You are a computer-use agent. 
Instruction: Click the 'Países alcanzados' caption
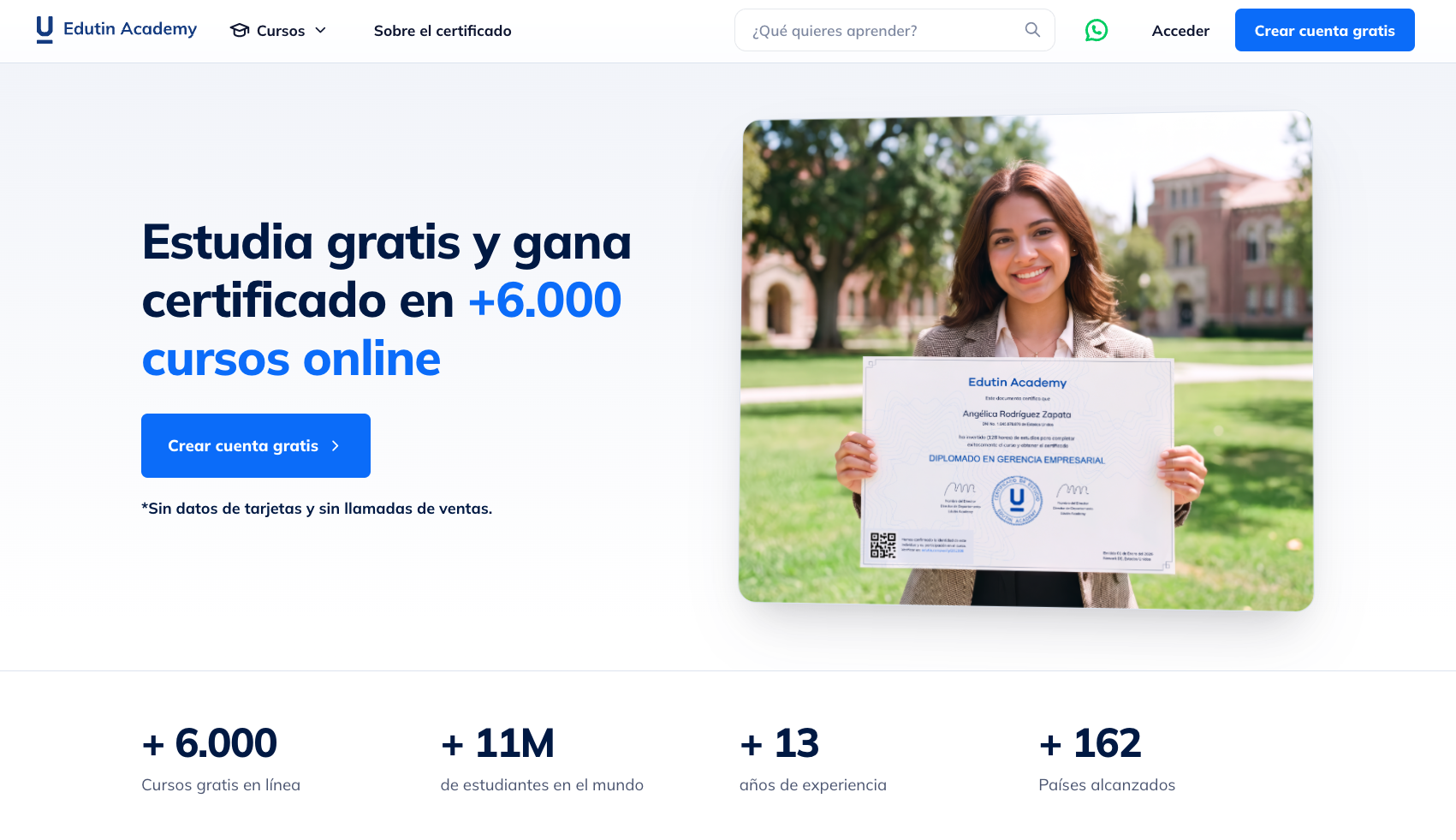[x=1107, y=785]
